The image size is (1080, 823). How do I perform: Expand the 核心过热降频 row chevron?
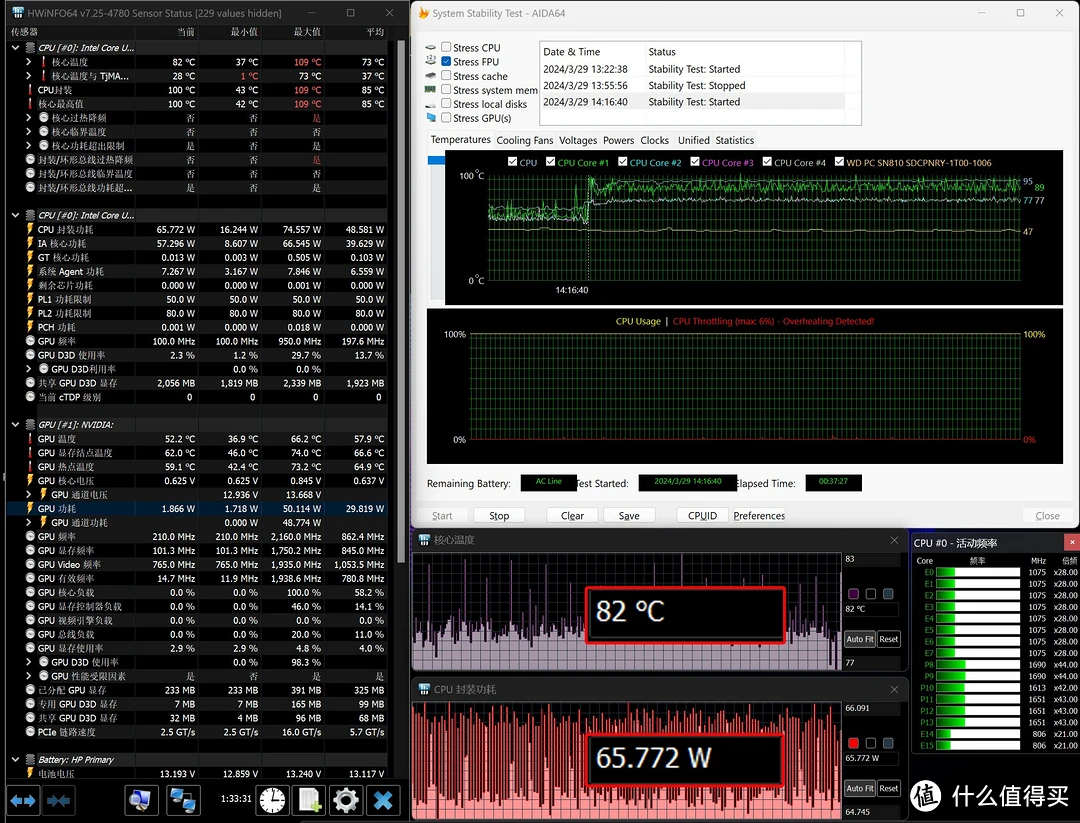click(29, 118)
